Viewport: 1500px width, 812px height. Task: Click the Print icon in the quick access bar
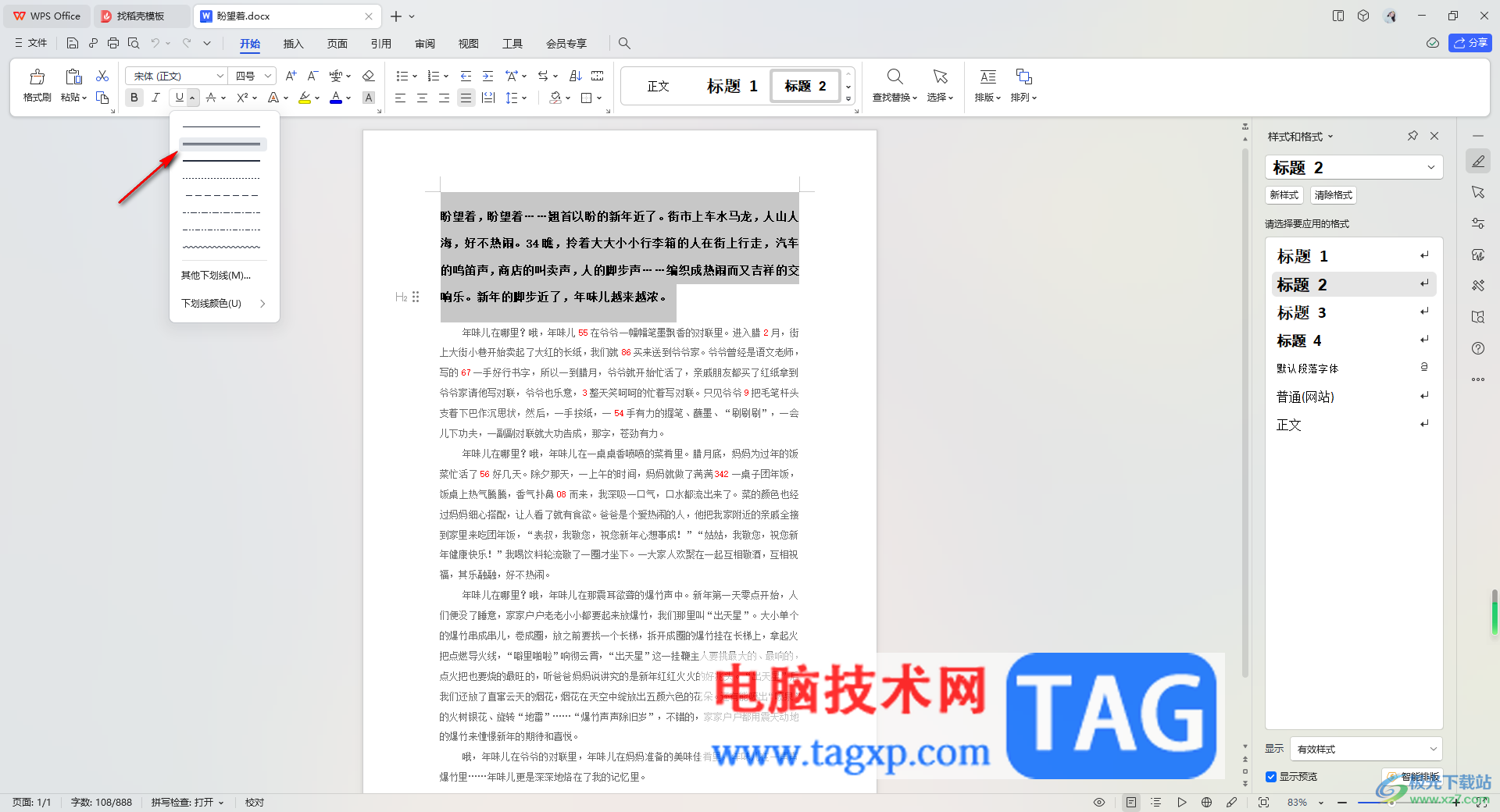[113, 43]
